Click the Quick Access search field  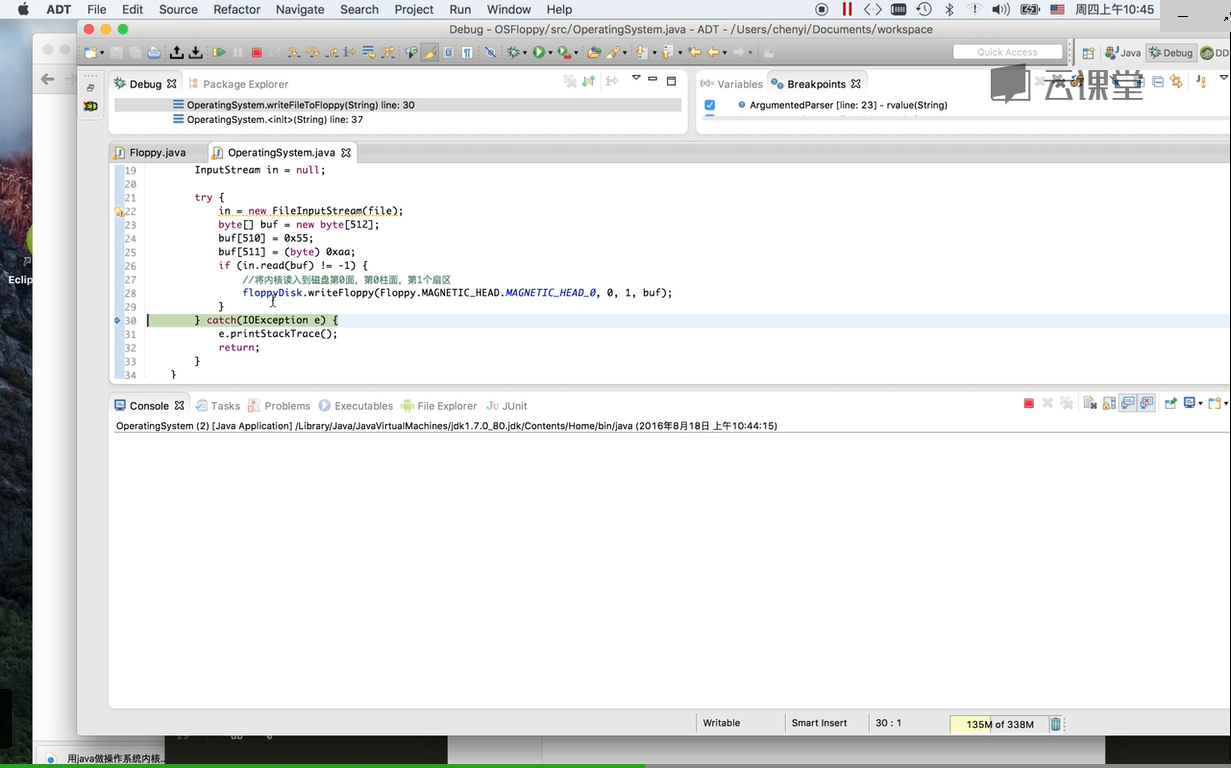[x=1007, y=52]
